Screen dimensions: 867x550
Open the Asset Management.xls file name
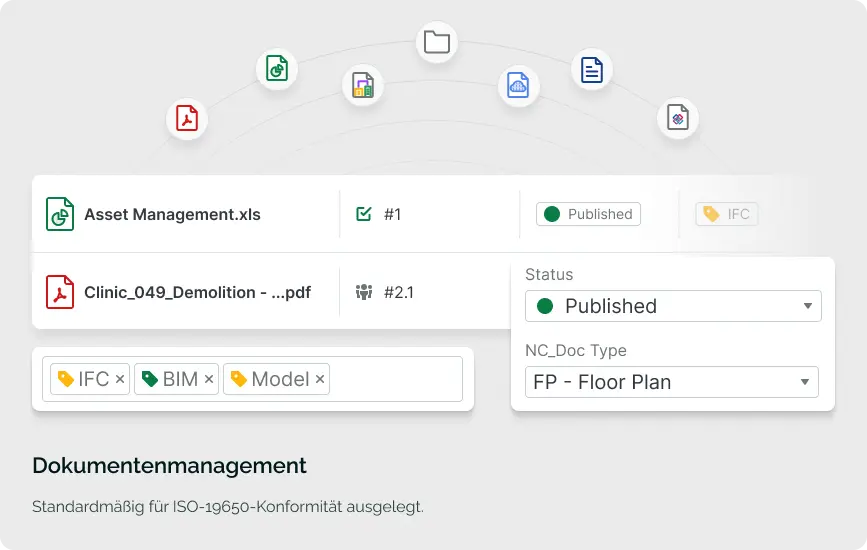click(173, 214)
